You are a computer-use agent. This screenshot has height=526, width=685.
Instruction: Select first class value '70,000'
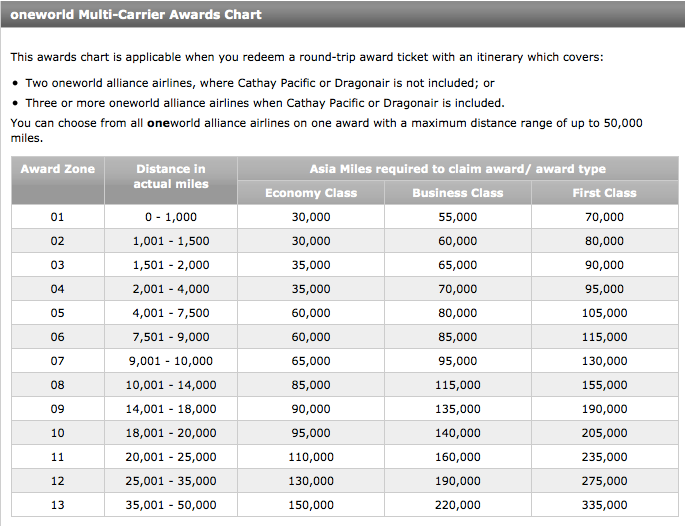[605, 217]
